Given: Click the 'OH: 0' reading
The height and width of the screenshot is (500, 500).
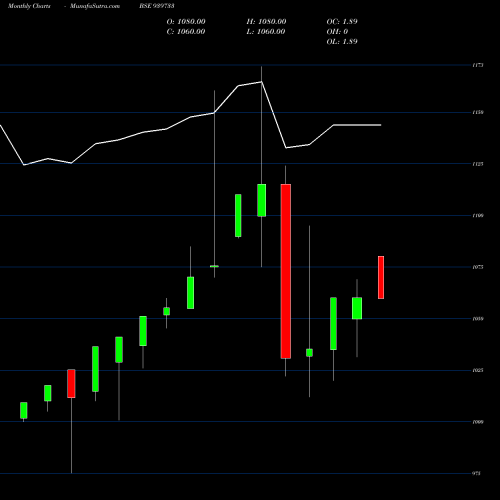Looking at the screenshot, I should pyautogui.click(x=337, y=32).
